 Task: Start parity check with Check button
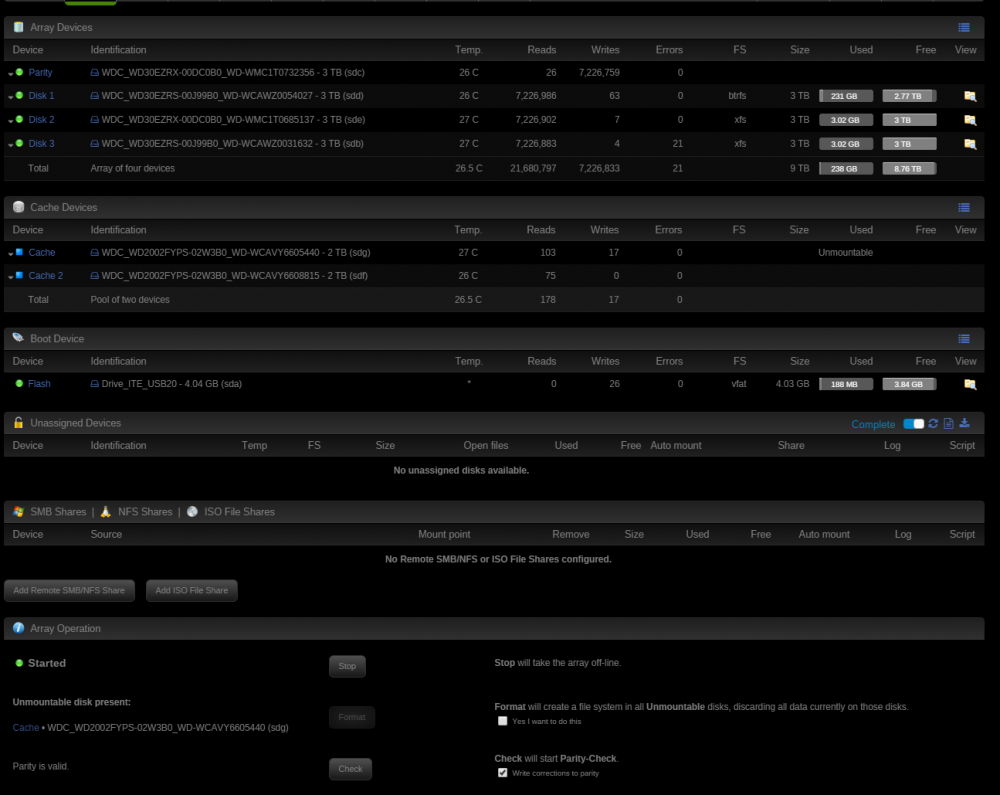point(350,769)
